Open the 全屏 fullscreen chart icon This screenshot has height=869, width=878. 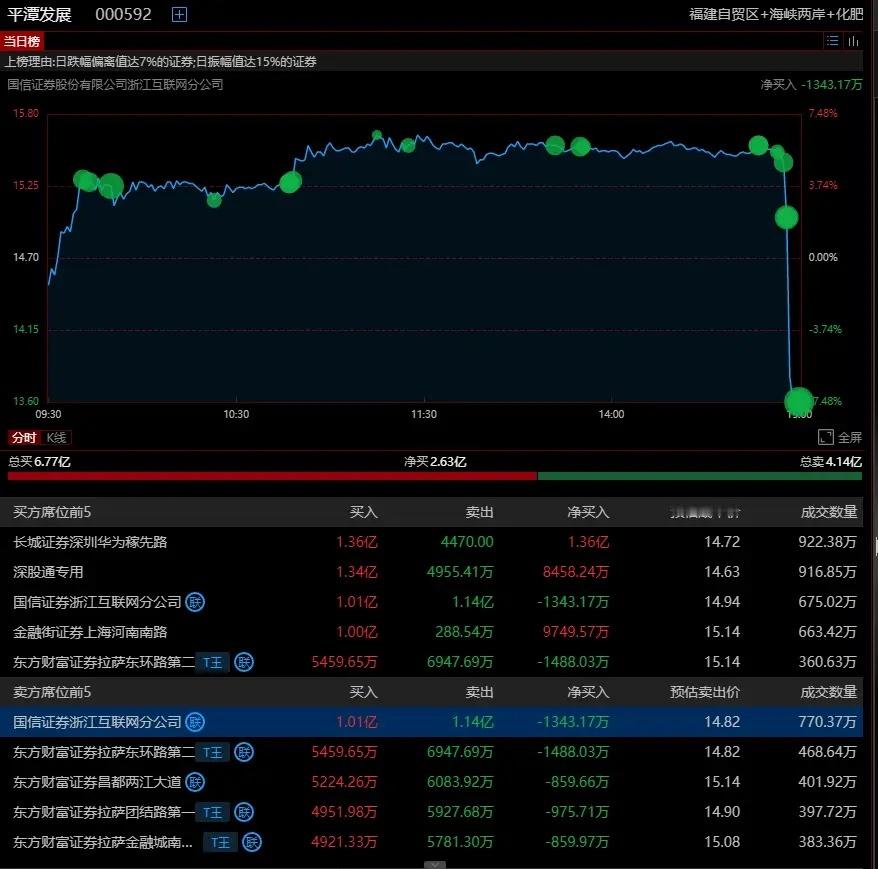click(826, 437)
